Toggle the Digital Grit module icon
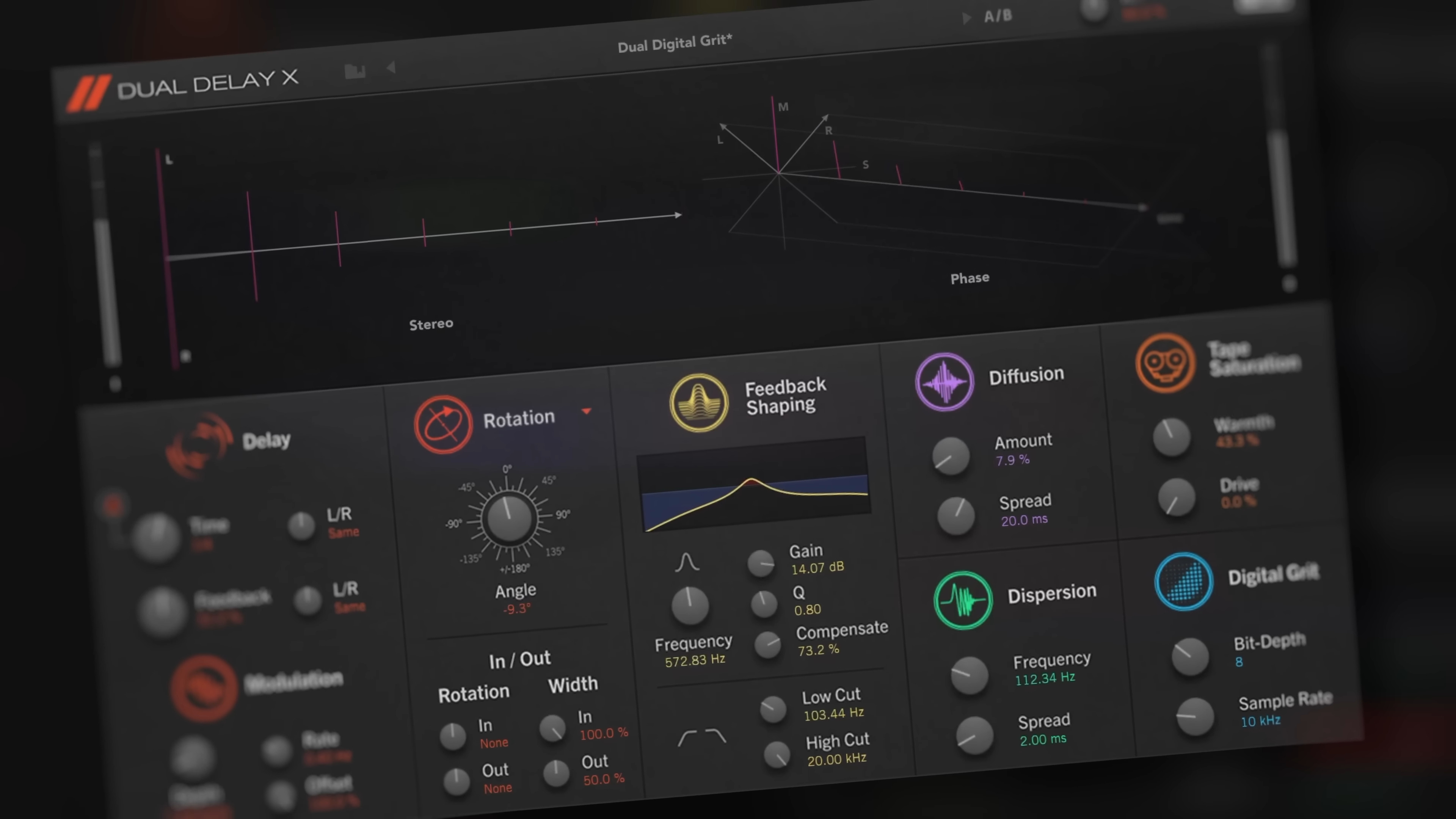Screen dimensions: 1456x819 tap(1183, 581)
